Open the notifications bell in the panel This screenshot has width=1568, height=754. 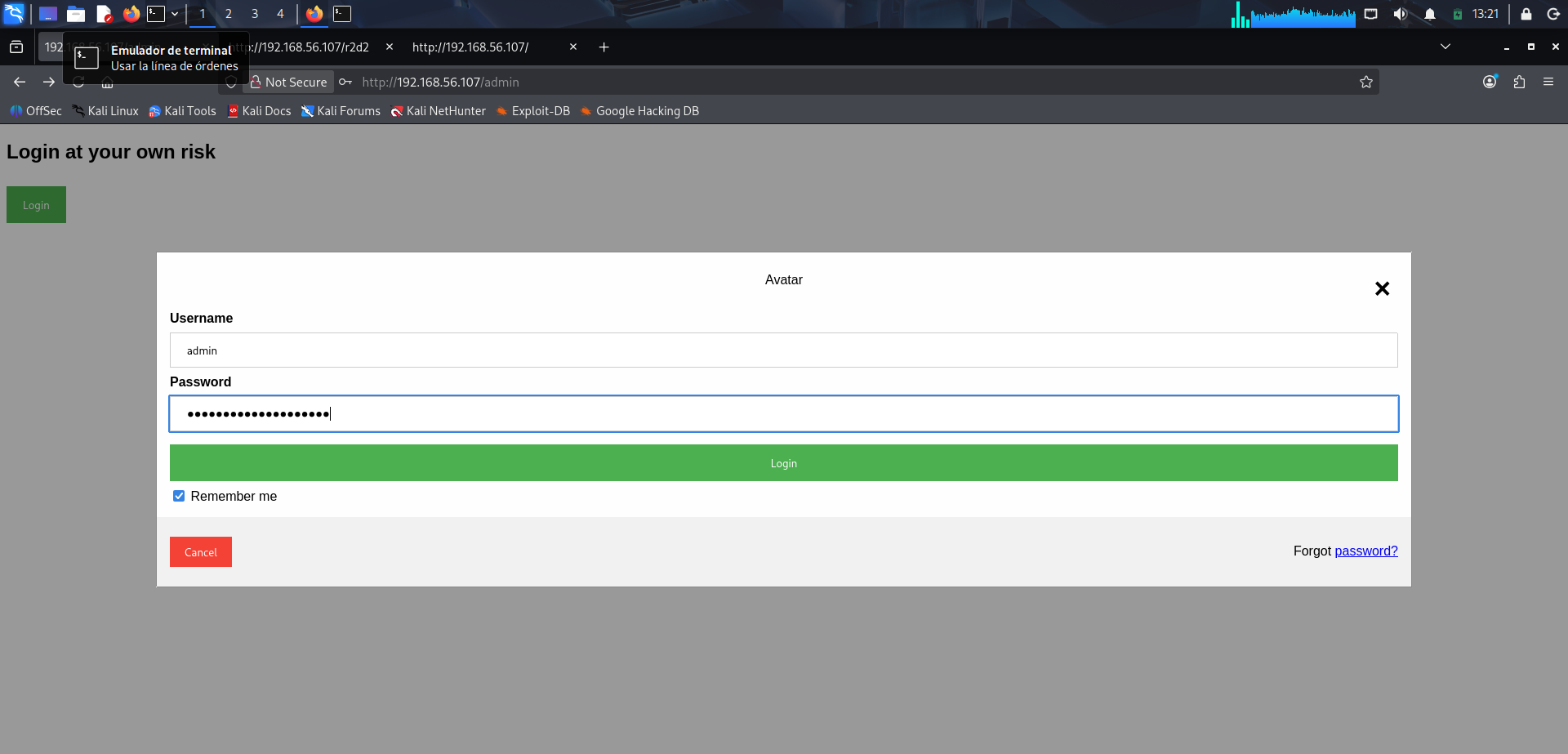(1429, 14)
